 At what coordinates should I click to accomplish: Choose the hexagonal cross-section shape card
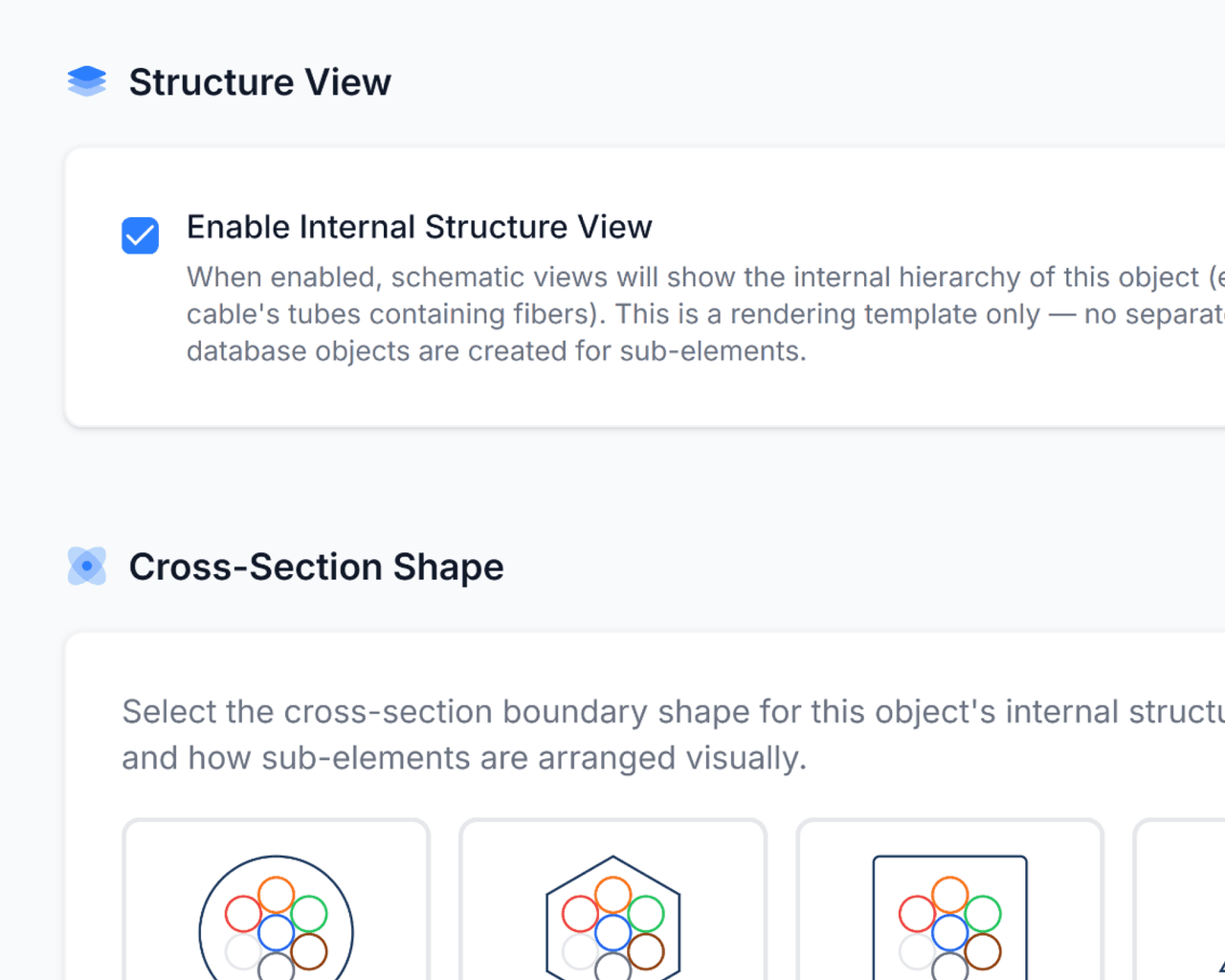coord(612,900)
